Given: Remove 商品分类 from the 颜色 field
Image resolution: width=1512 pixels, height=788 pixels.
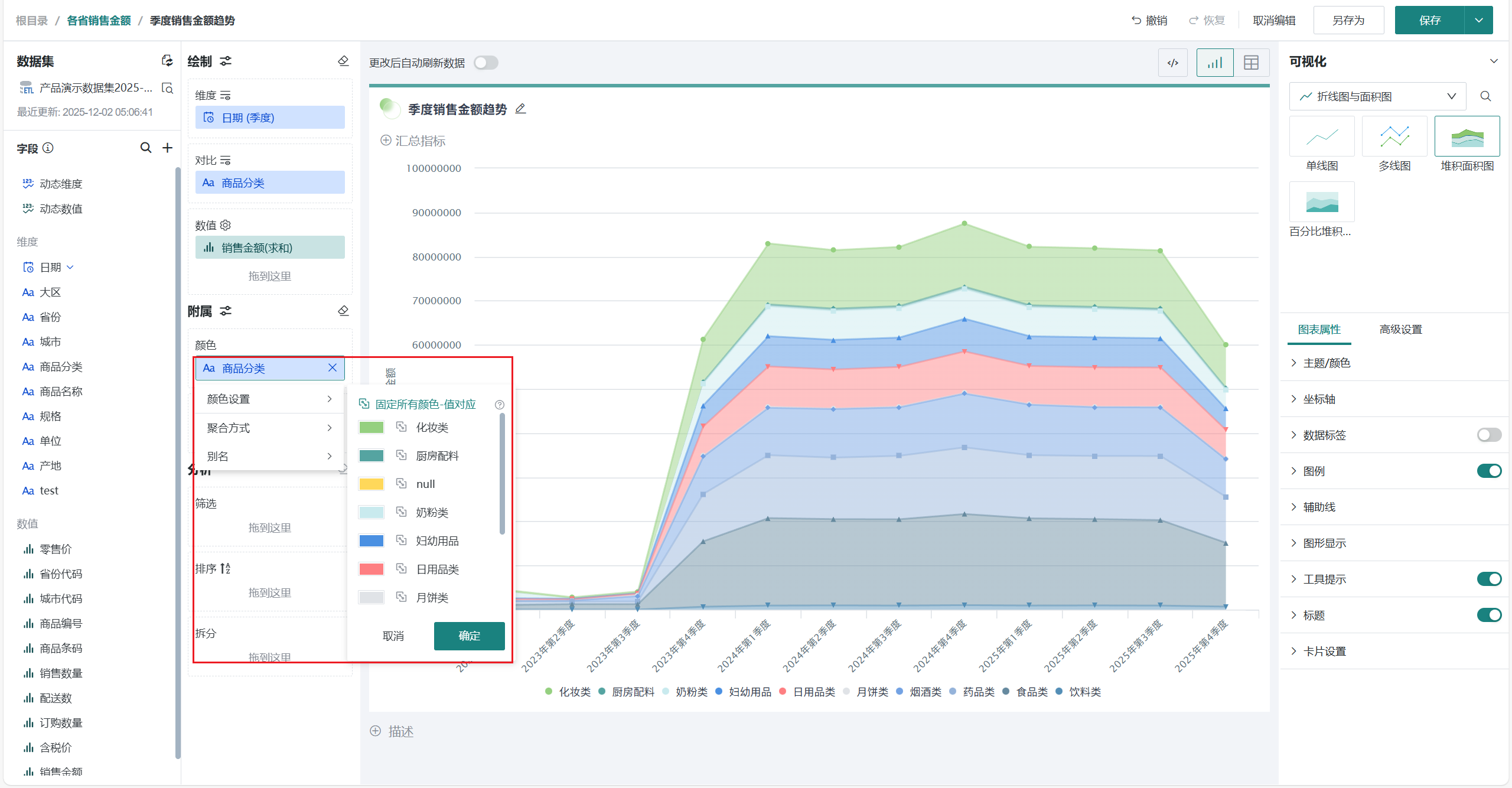Looking at the screenshot, I should 333,367.
